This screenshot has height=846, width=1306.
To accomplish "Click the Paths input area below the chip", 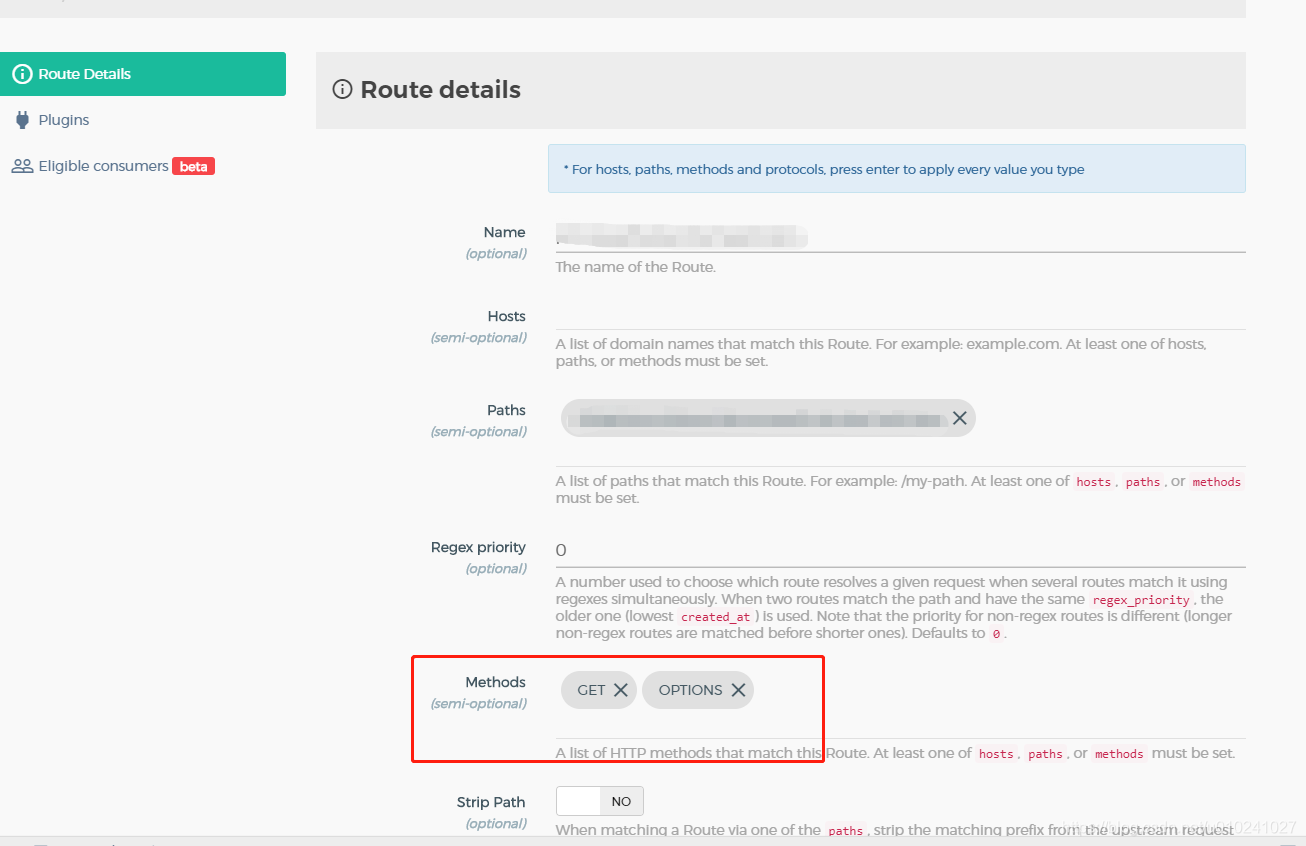I will [900, 453].
